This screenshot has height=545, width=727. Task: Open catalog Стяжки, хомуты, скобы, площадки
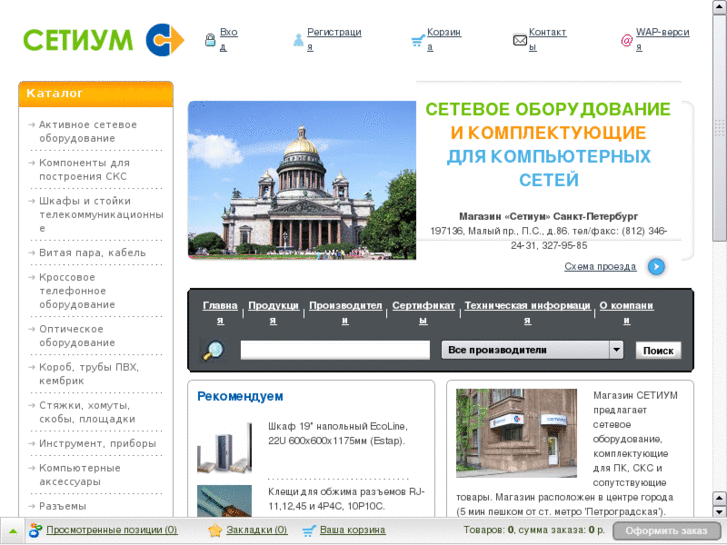[x=87, y=412]
